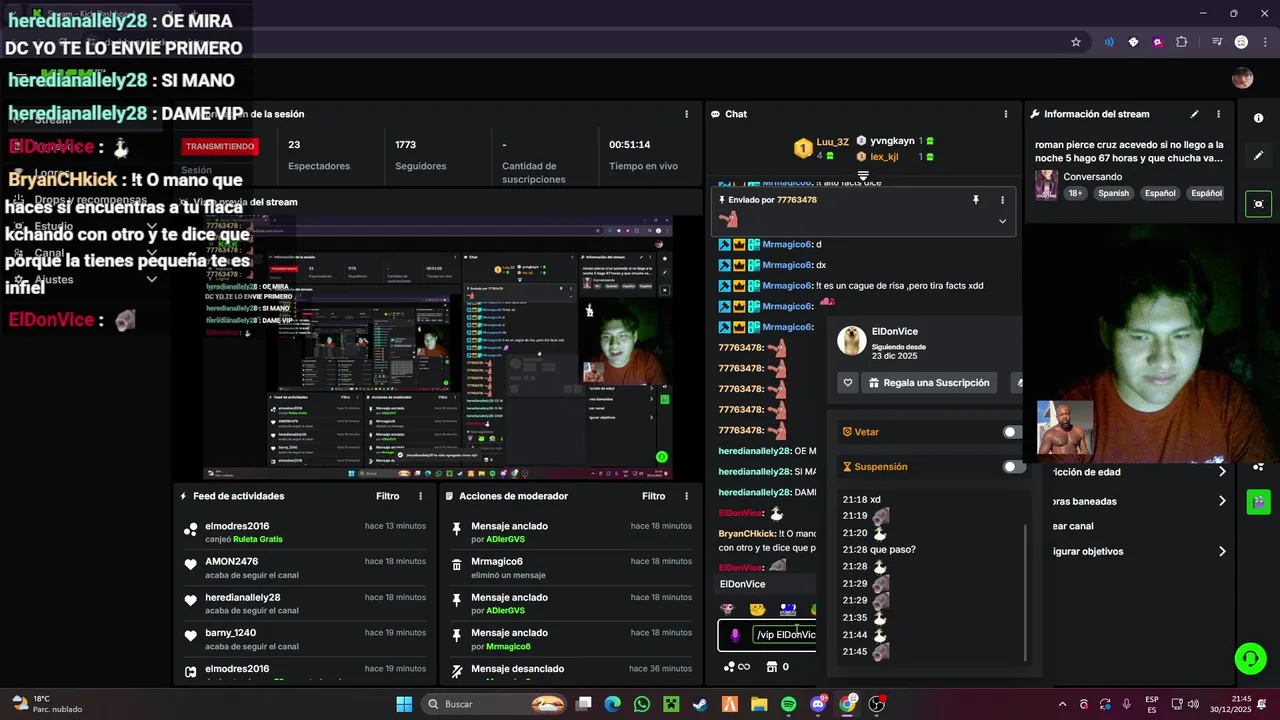Click the user message history scrollbar
The width and height of the screenshot is (1280, 720).
click(1026, 592)
